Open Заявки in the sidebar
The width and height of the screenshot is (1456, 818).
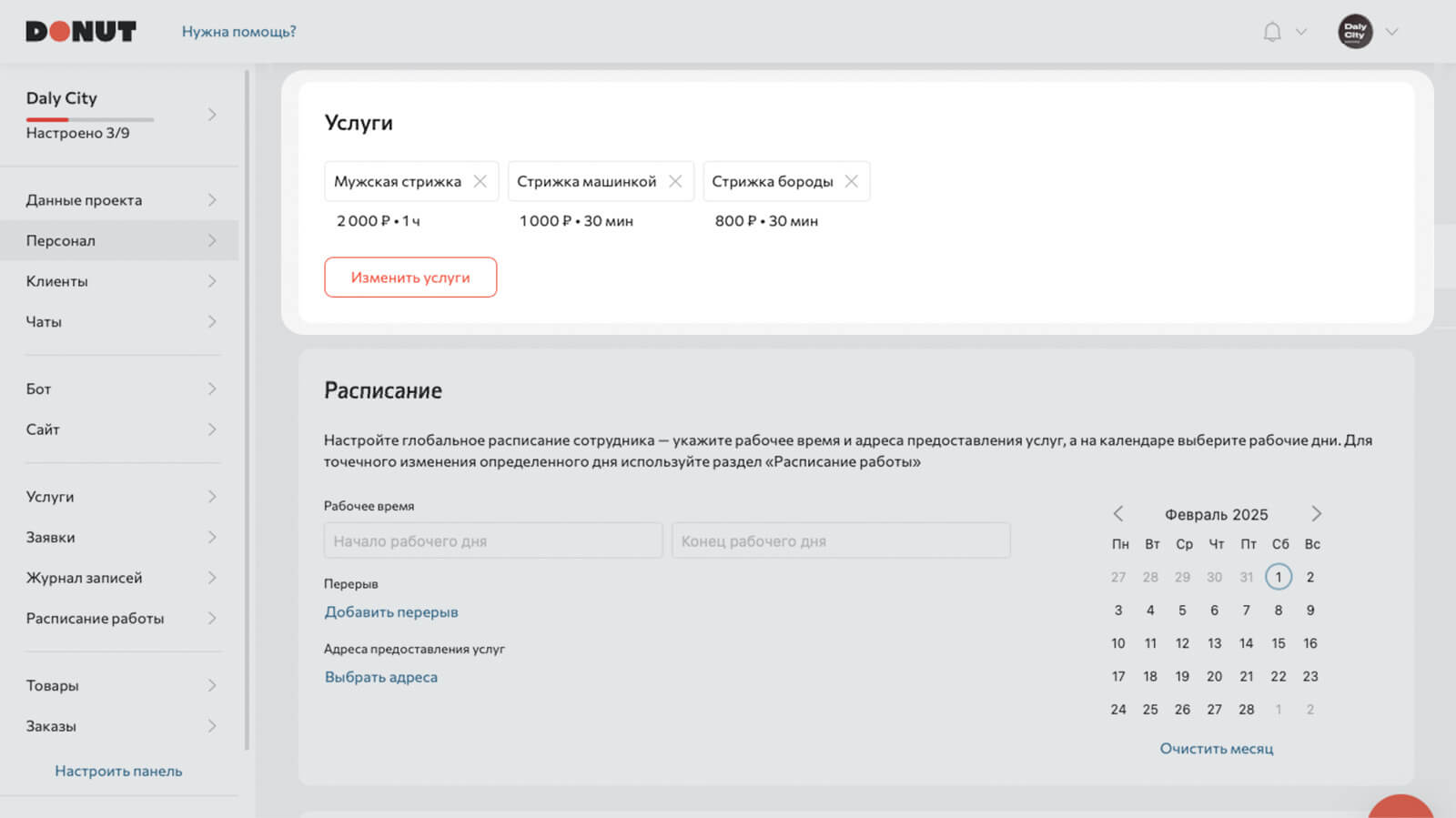(x=119, y=537)
